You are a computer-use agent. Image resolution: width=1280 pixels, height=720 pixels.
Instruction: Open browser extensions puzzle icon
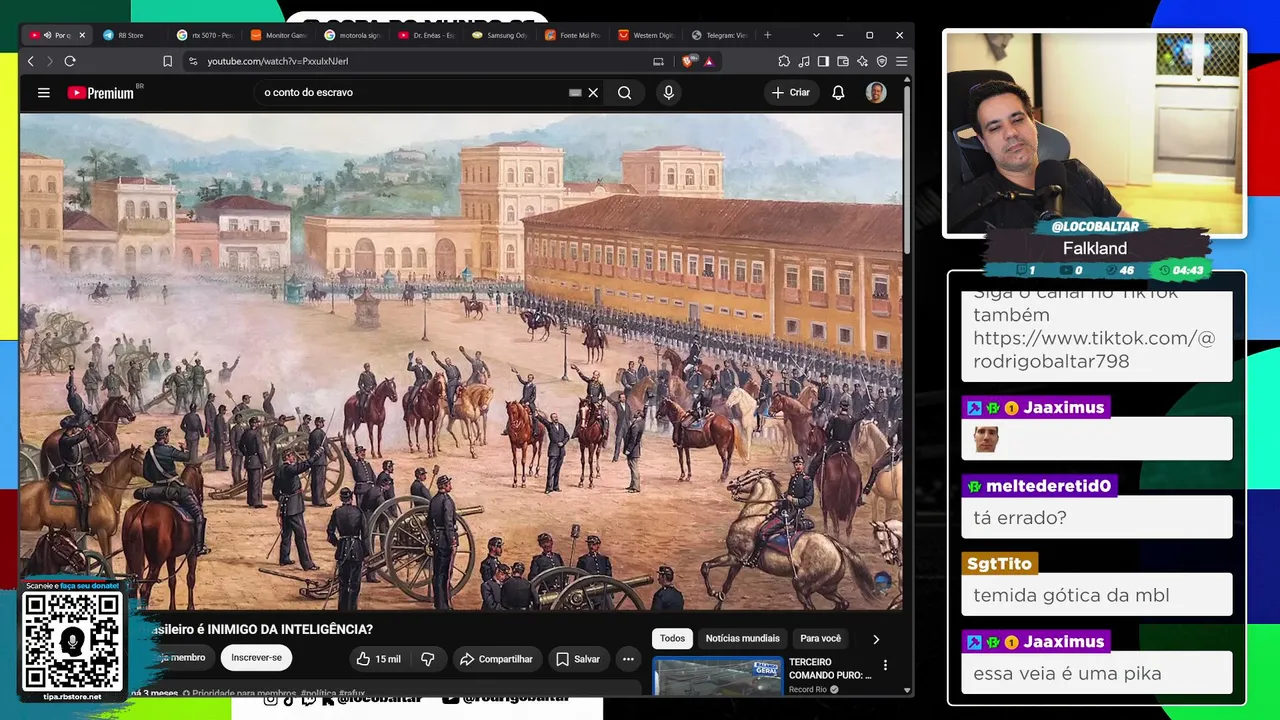[784, 61]
